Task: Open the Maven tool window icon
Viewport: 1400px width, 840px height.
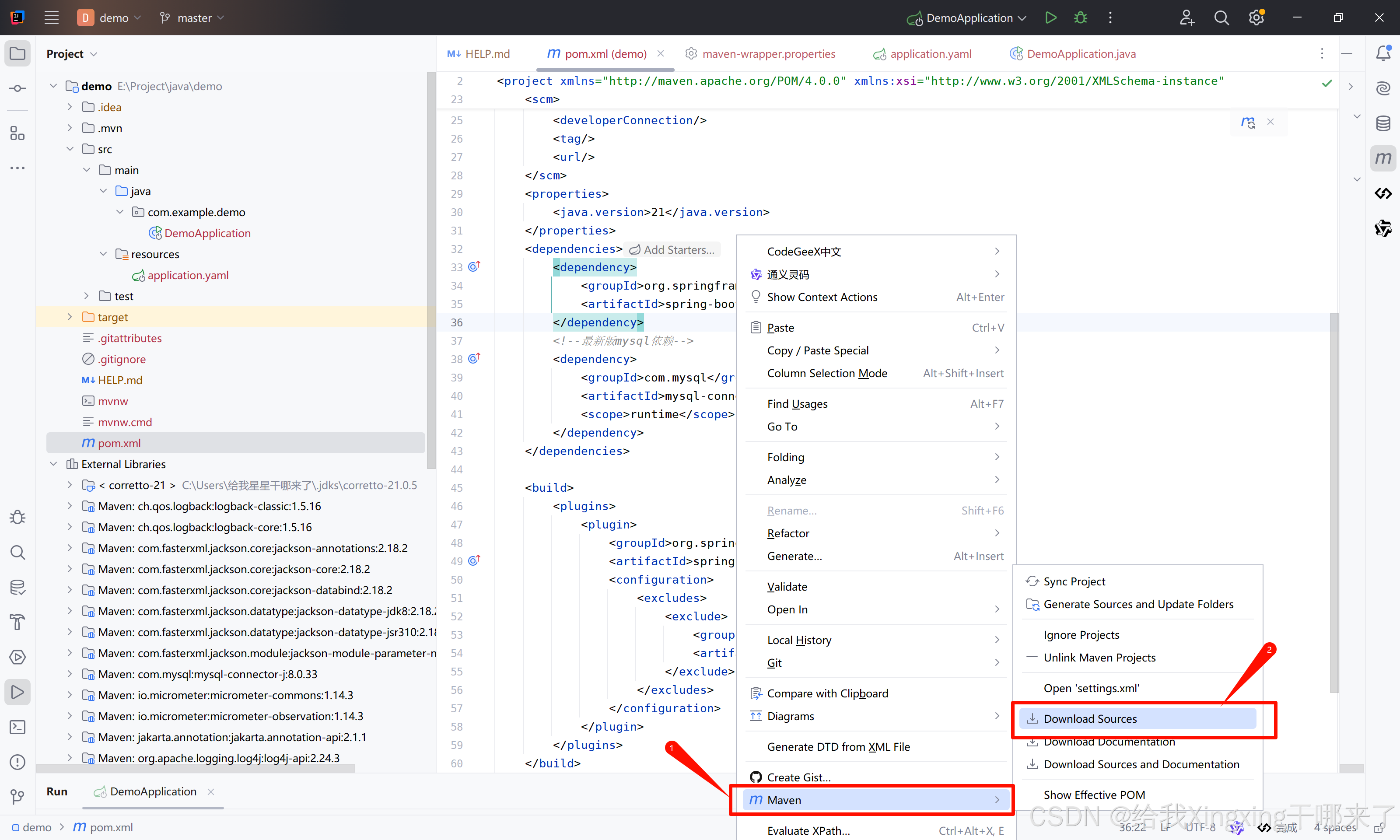Action: pos(1382,158)
